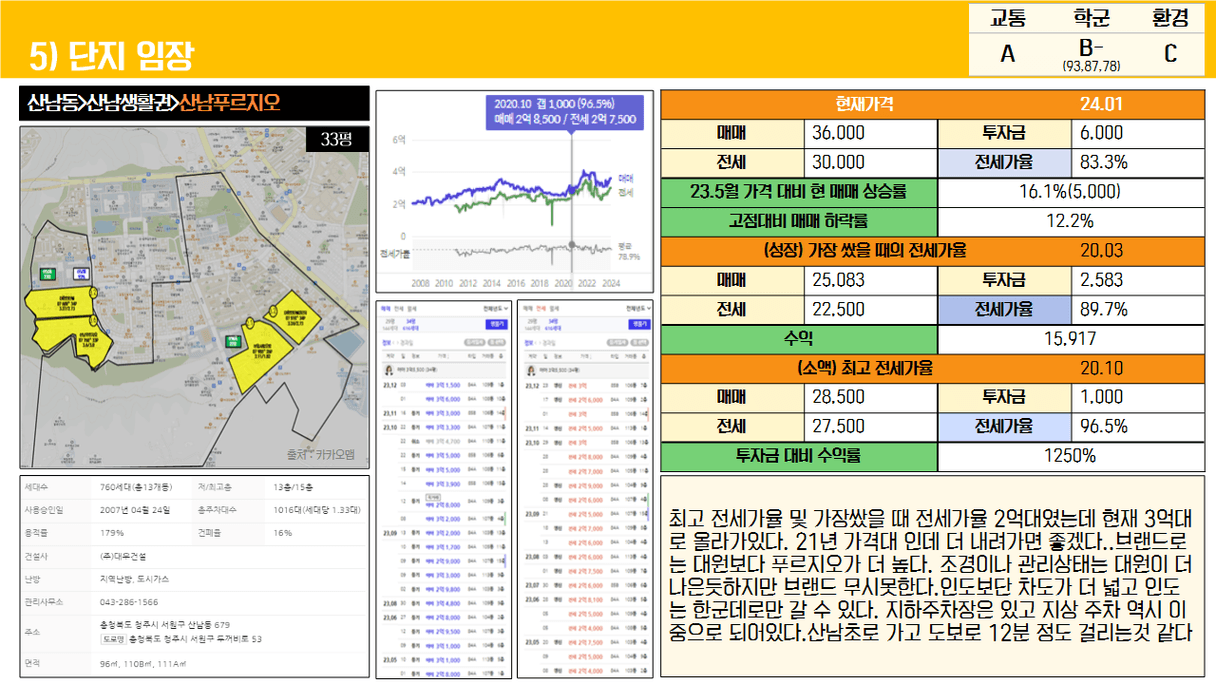Click the blue 매매 legend label on the chart

point(627,178)
